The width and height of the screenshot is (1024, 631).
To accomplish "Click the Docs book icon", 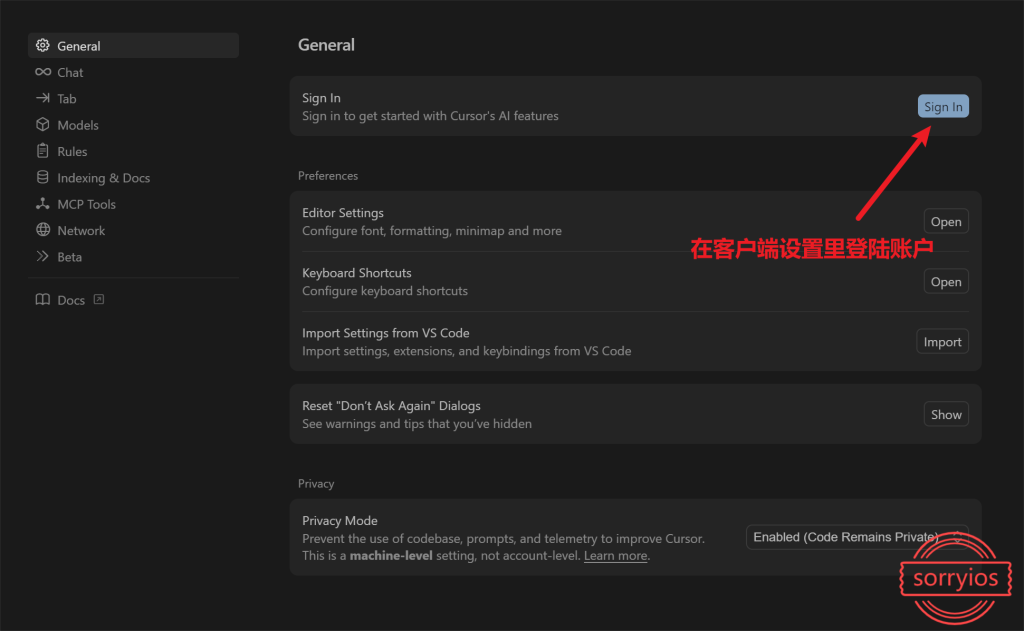I will [42, 299].
